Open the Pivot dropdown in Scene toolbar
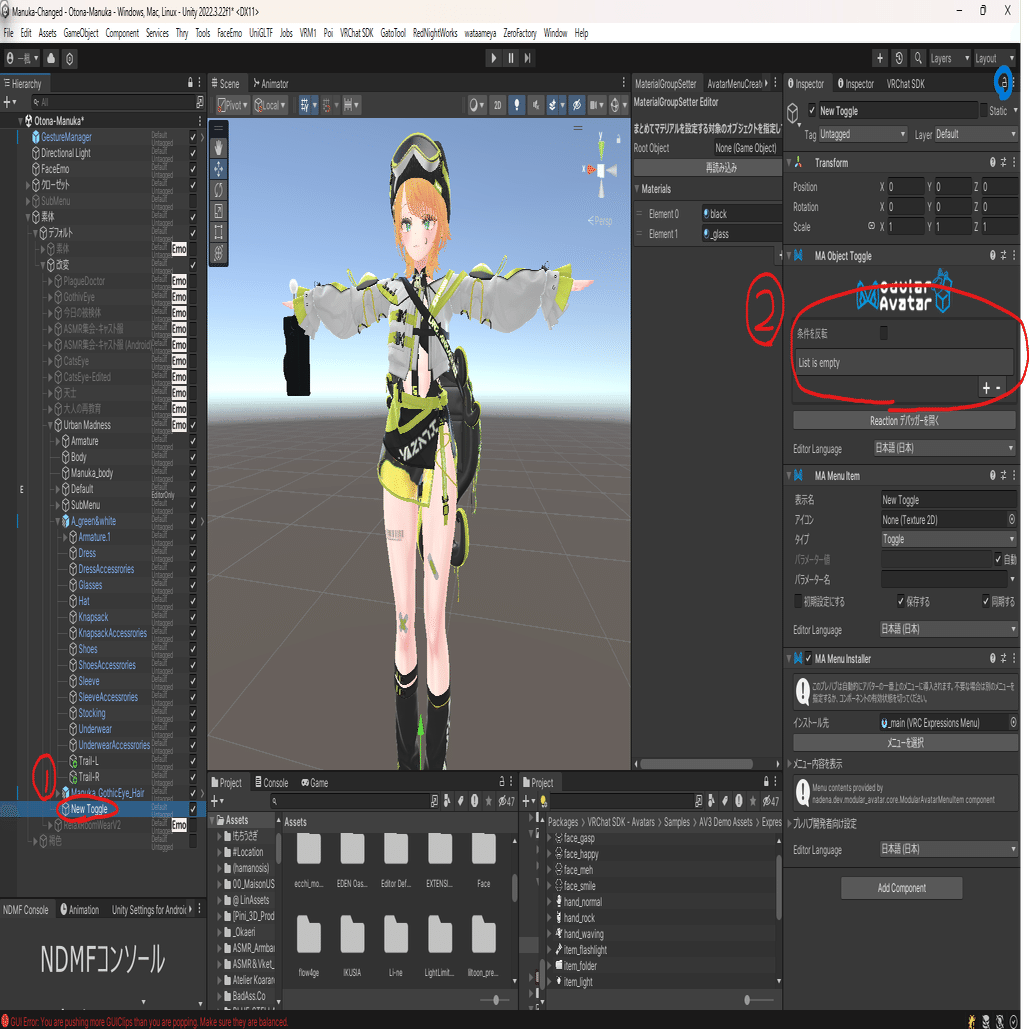The image size is (1029, 1029). (x=233, y=105)
